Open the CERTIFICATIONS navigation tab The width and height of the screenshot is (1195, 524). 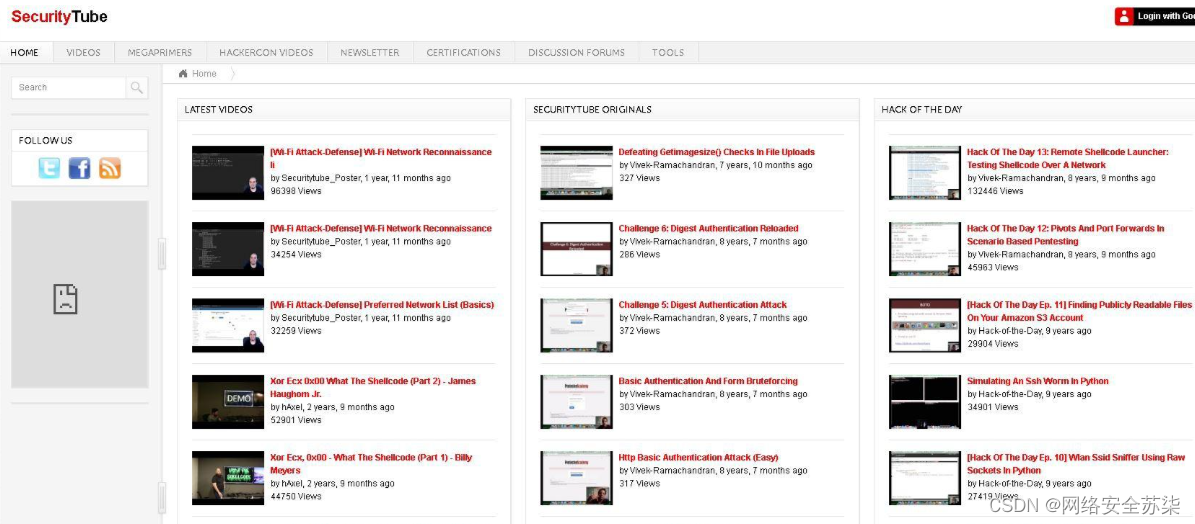point(464,53)
